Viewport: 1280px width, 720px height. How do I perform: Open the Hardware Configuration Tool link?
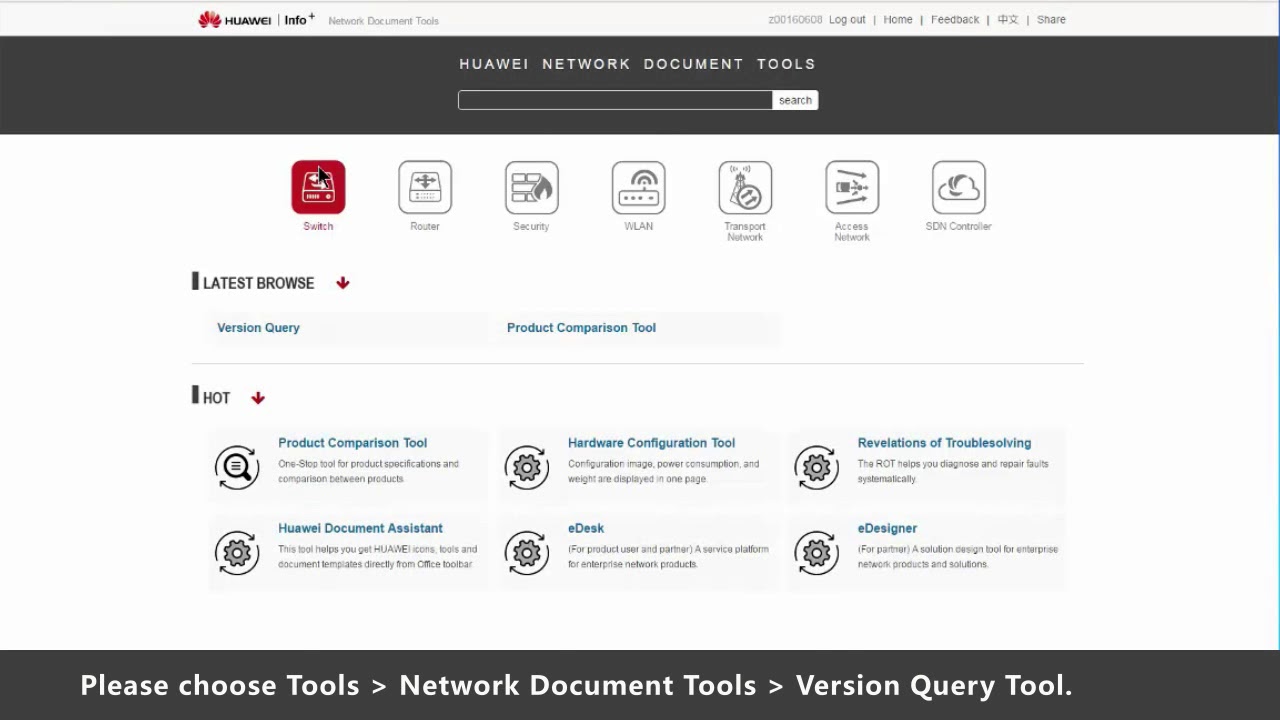pos(651,443)
